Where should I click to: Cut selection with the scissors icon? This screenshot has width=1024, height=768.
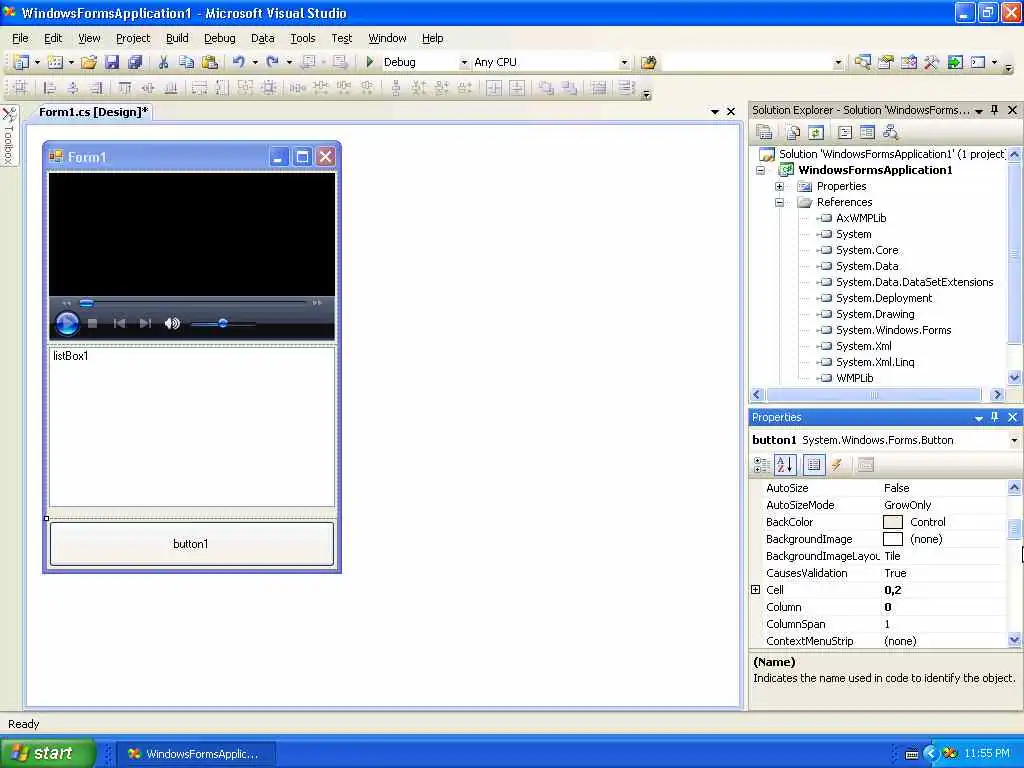point(163,62)
